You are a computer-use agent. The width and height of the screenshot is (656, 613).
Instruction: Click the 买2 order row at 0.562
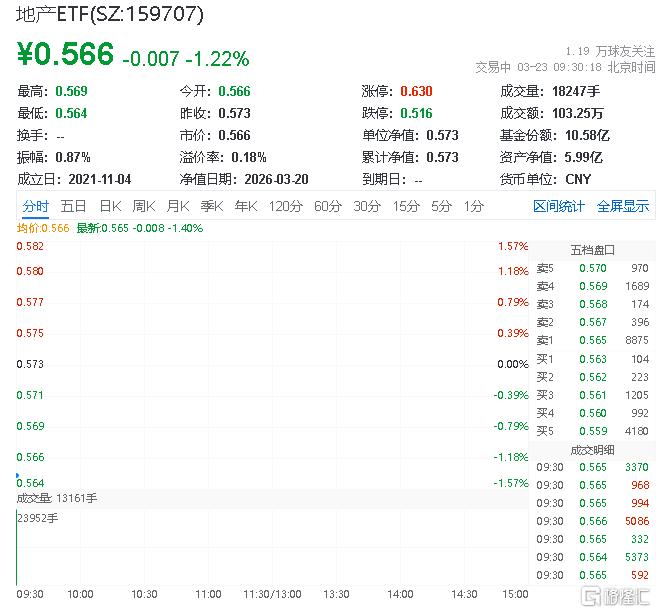592,377
